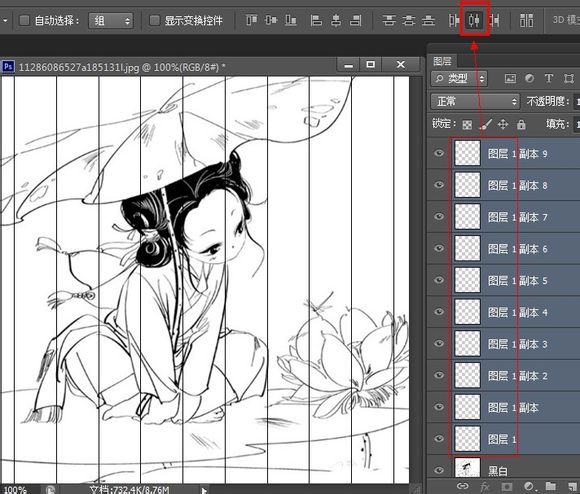
Task: Filter layers by pixel layer icon
Action: coord(510,78)
